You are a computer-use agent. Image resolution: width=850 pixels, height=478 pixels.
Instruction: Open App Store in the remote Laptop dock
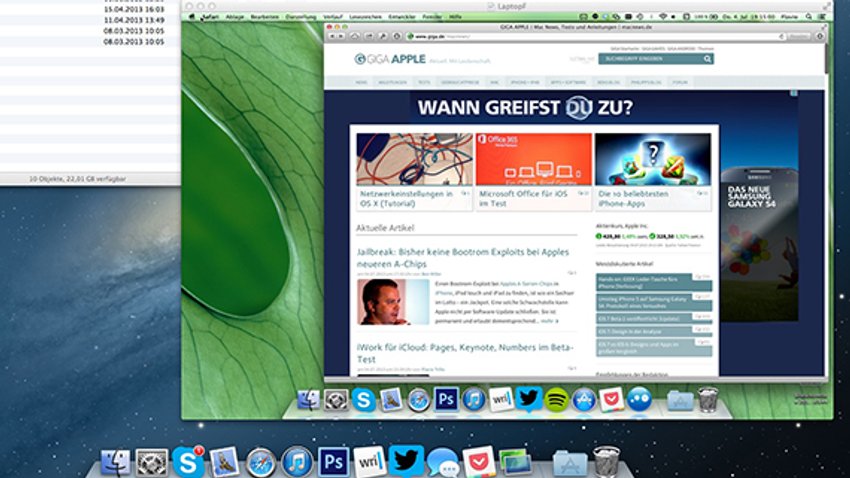[584, 400]
